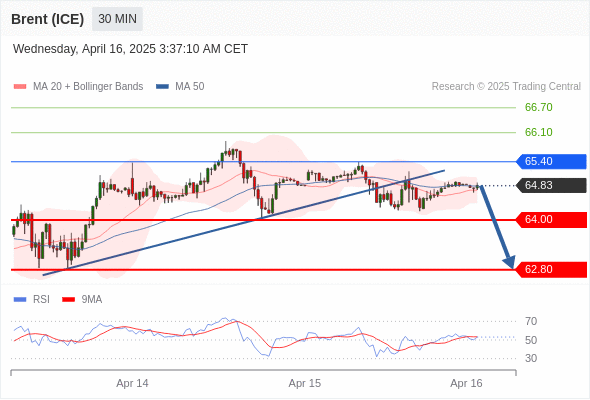The width and height of the screenshot is (590, 400).
Task: Click the 30 MIN timeframe button
Action: (x=117, y=19)
